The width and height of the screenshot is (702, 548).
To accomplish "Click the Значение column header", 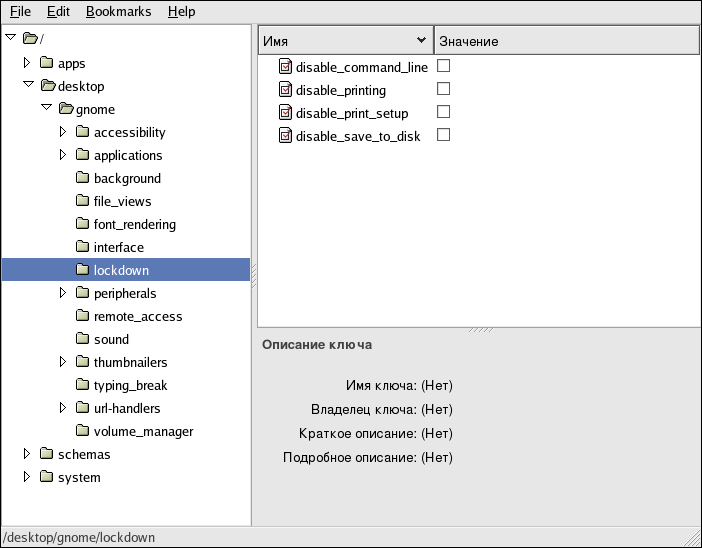I will coord(565,41).
